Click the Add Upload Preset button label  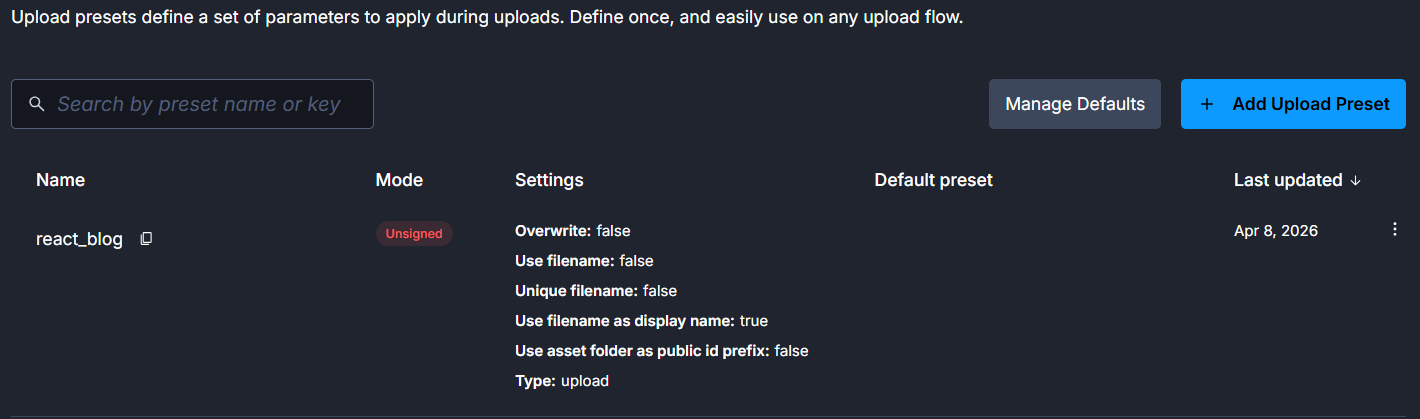pyautogui.click(x=1310, y=104)
